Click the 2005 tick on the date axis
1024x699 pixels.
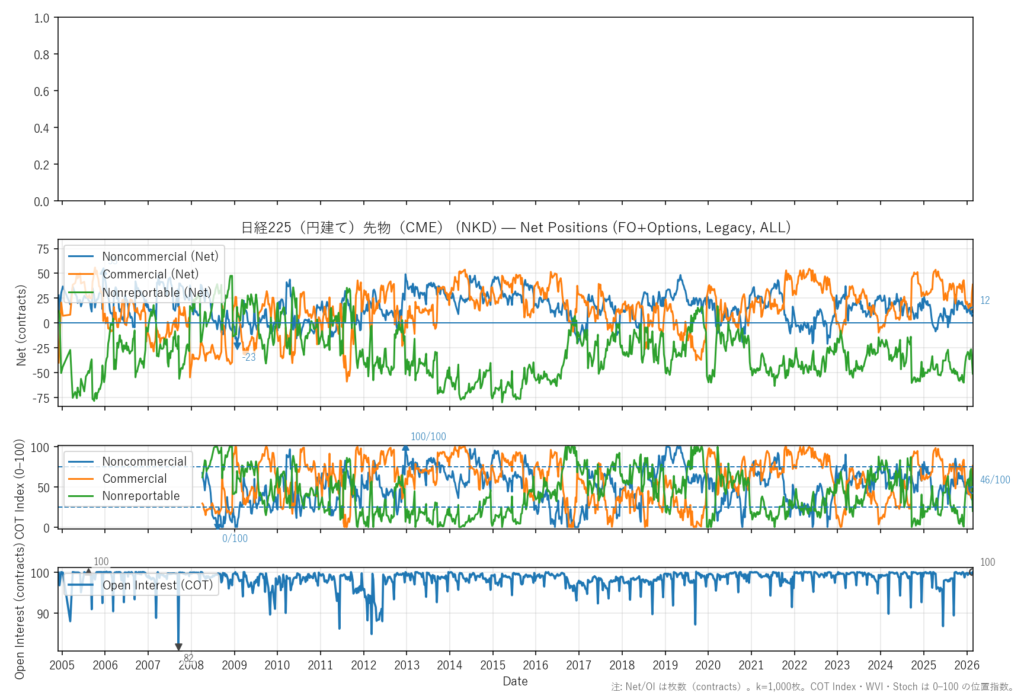tap(62, 665)
